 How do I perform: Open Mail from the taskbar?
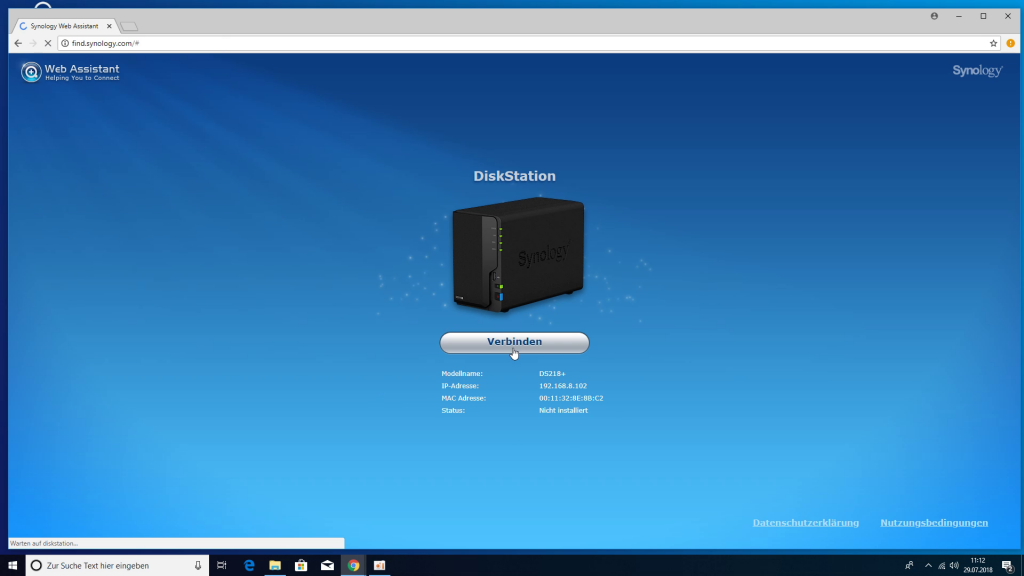coord(326,565)
